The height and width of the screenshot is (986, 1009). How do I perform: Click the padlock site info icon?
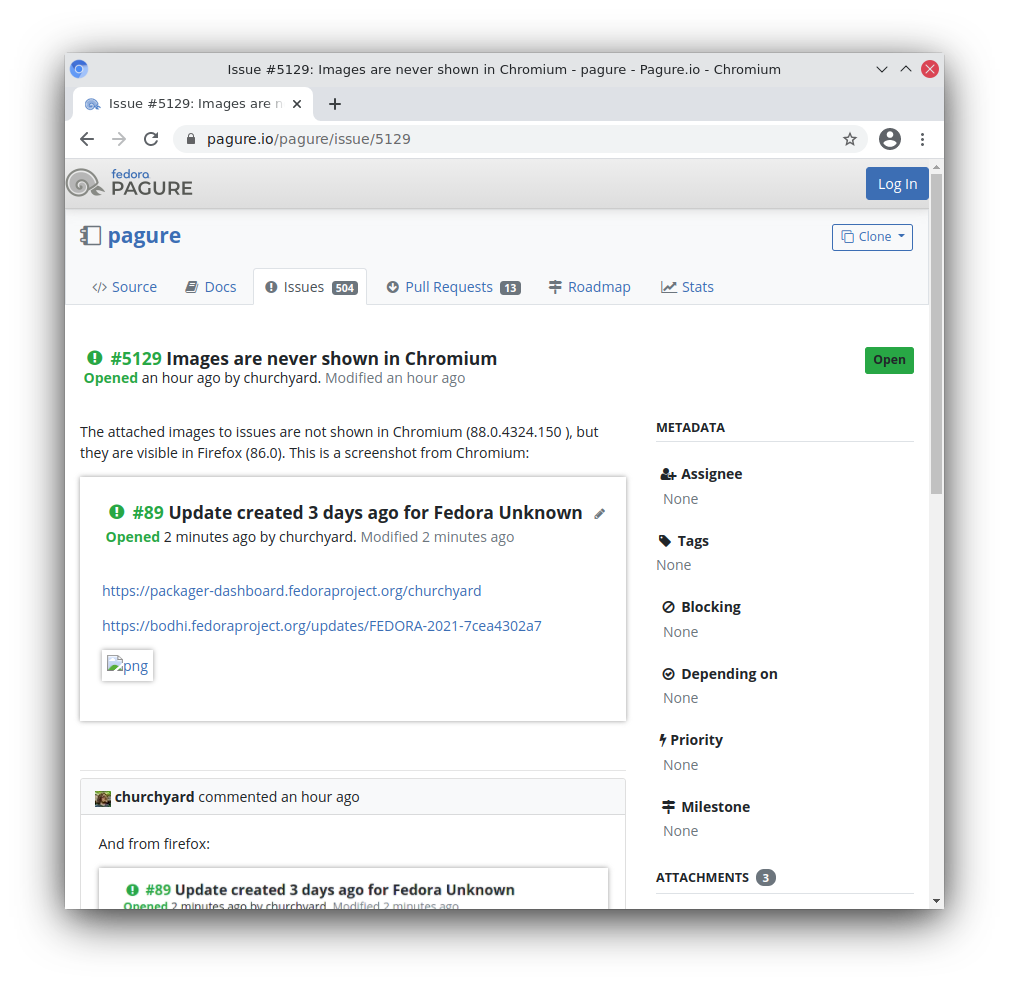point(190,139)
